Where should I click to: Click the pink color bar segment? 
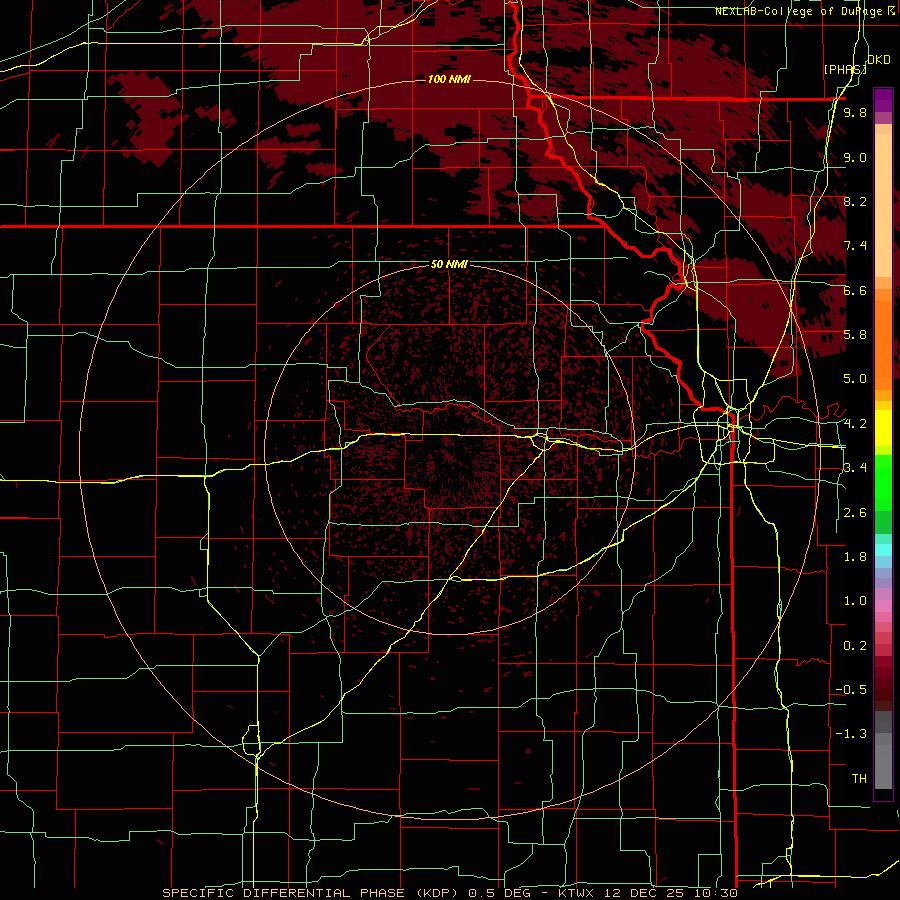click(x=883, y=606)
